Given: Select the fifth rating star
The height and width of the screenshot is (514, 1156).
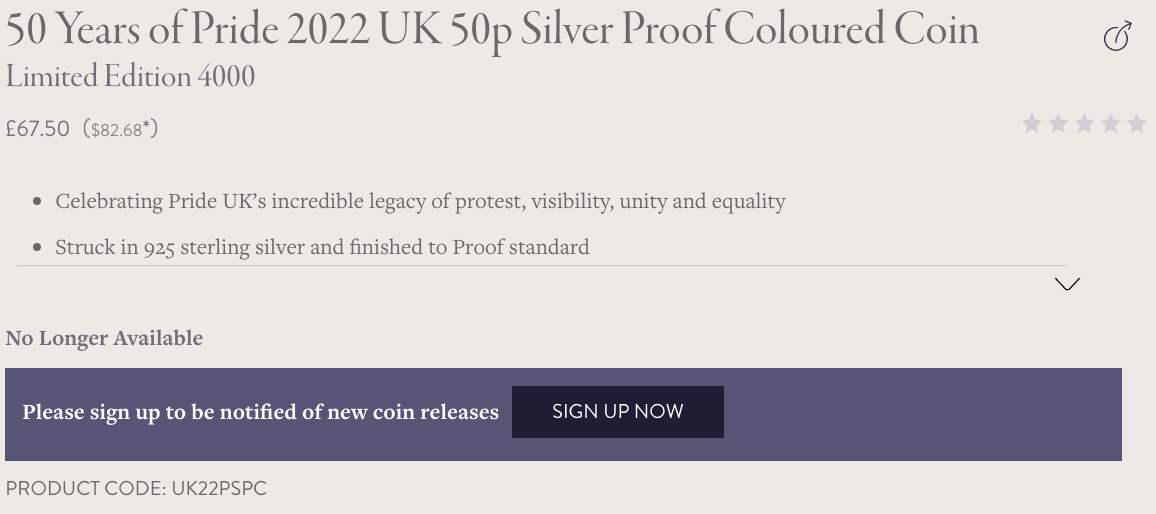Looking at the screenshot, I should click(x=1137, y=124).
